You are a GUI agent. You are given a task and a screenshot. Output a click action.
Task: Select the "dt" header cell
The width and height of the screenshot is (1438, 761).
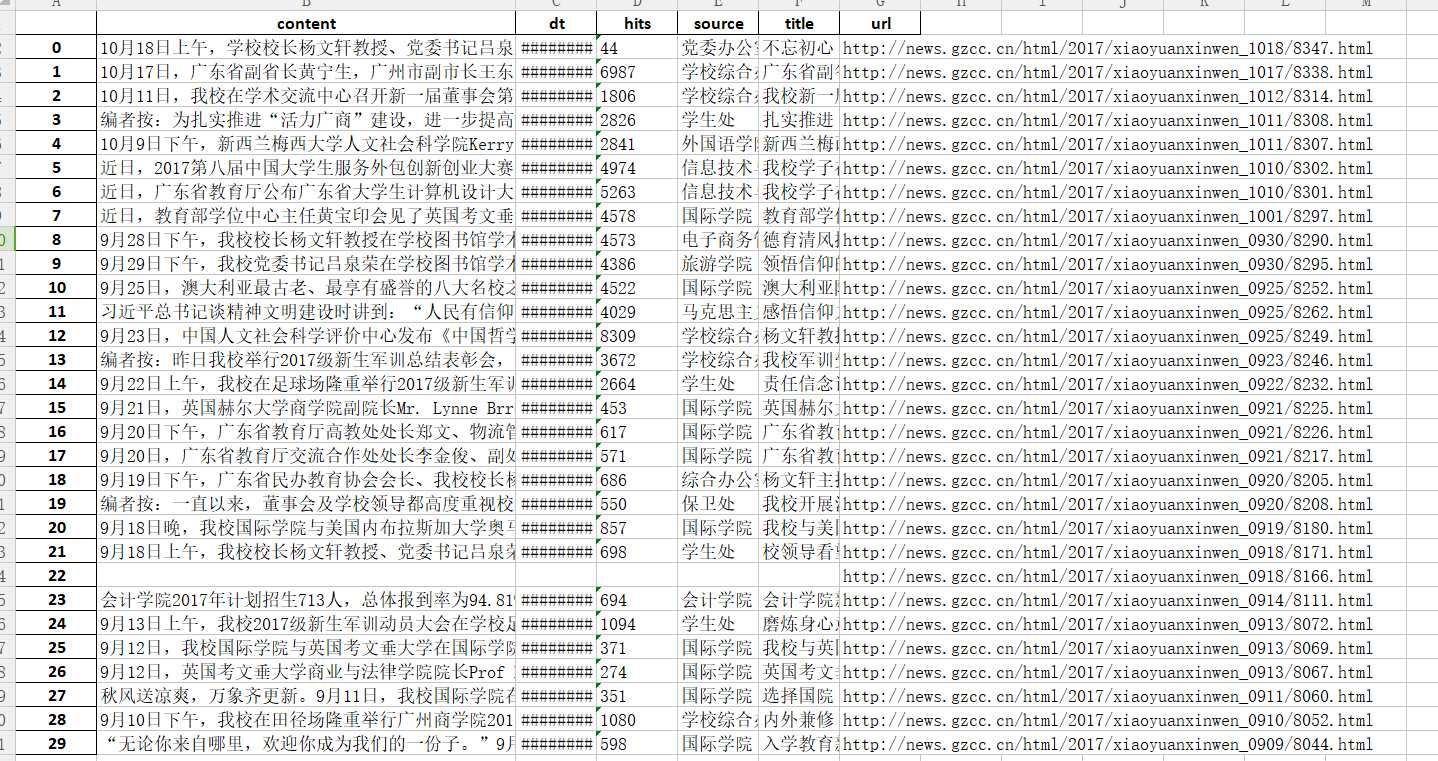(x=556, y=23)
